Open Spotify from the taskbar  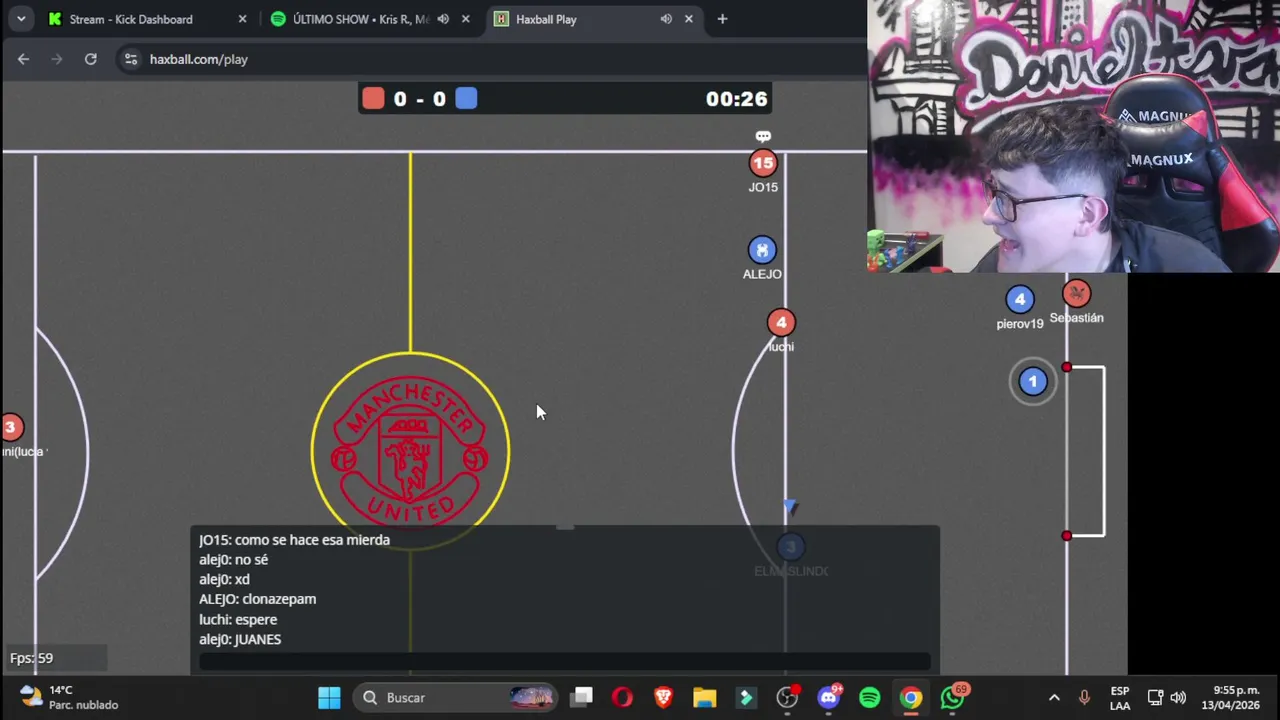[x=869, y=697]
